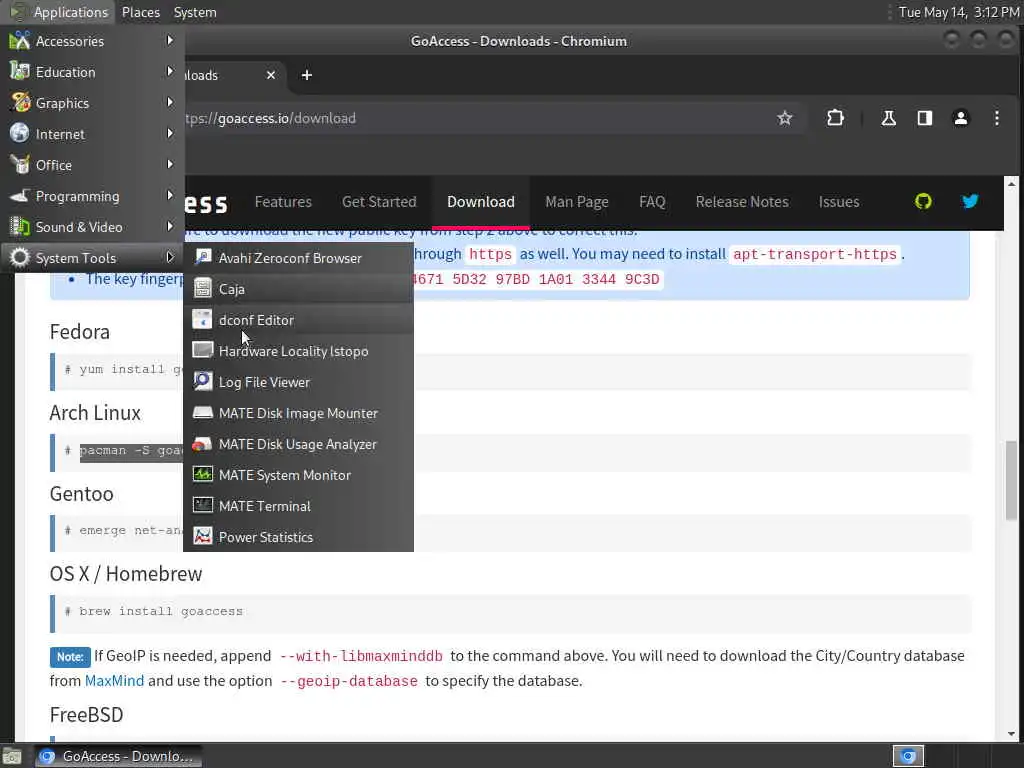Click the Internet globe icon
Viewport: 1024px width, 768px height.
pyautogui.click(x=20, y=134)
